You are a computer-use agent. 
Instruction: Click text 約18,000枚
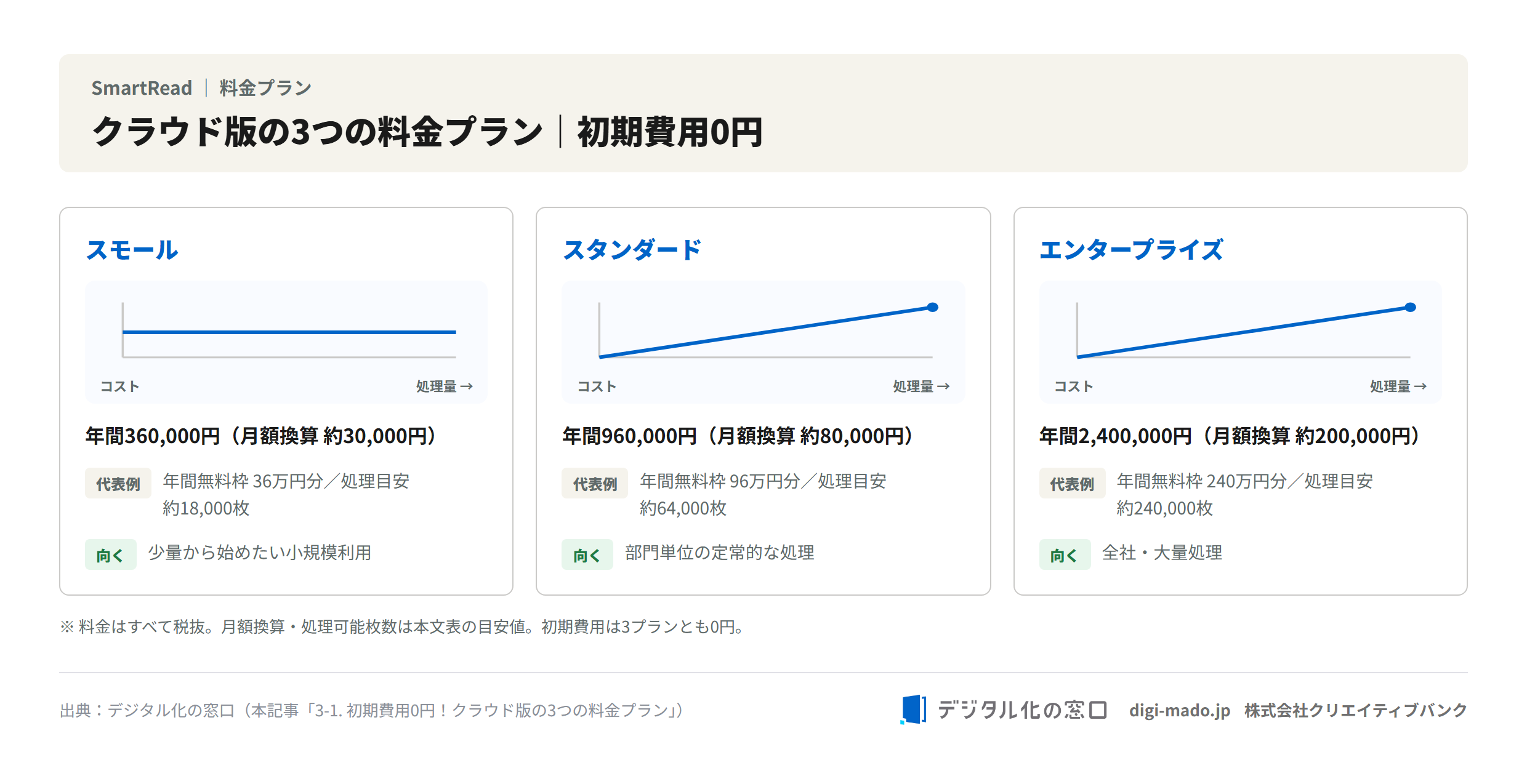[206, 508]
